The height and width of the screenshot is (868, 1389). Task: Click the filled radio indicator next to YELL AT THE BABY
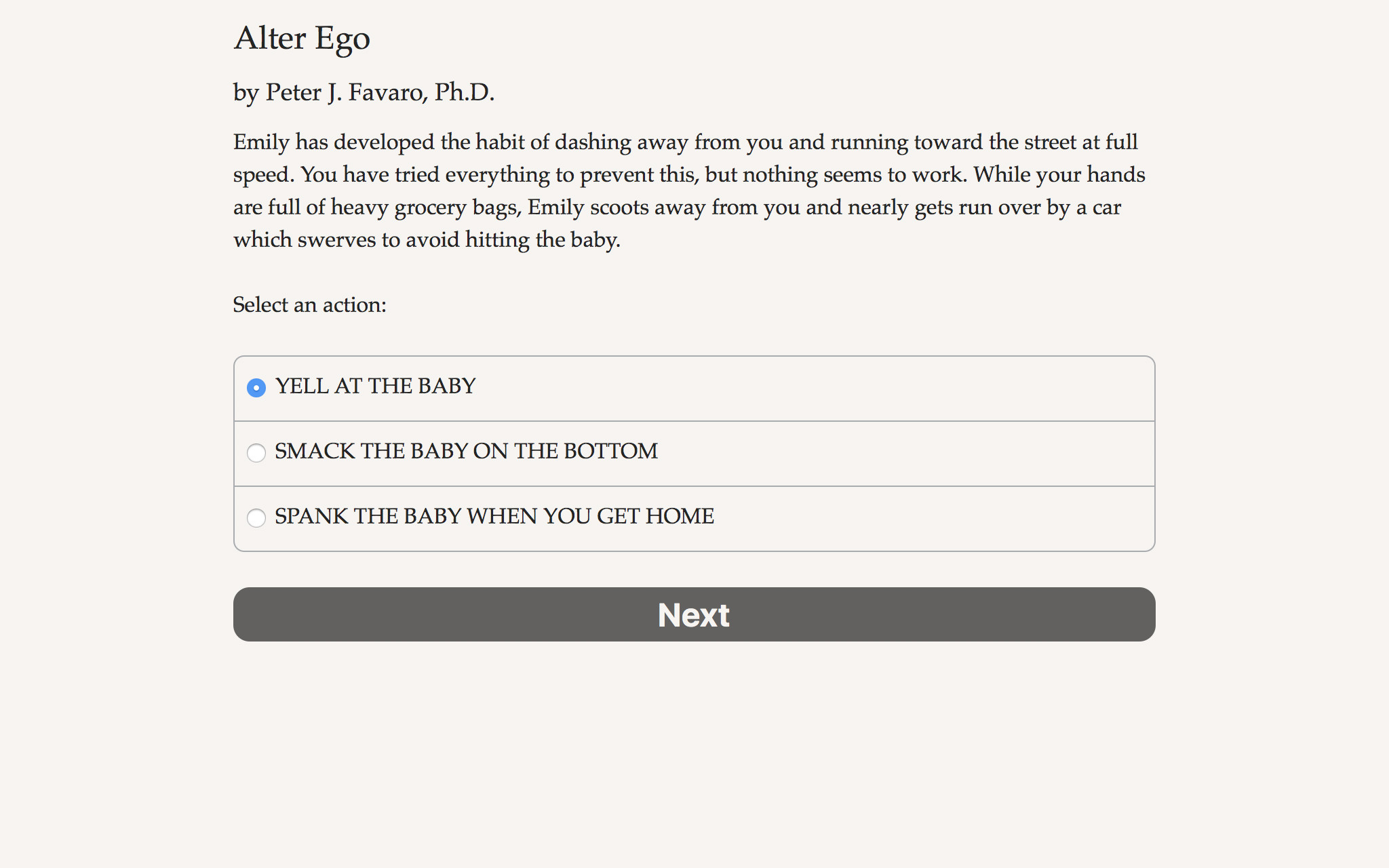pos(256,388)
